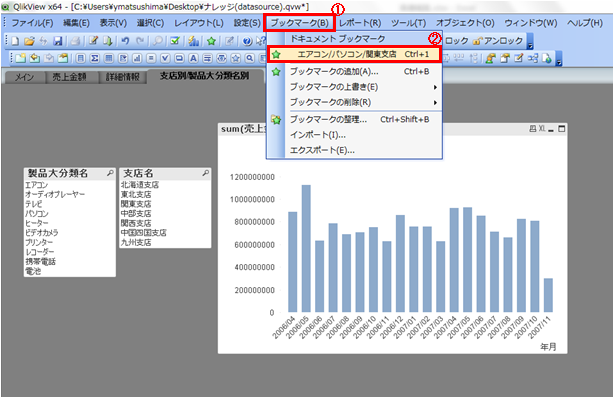The image size is (613, 397).
Task: Create a Bookmark Object star icon
Action: click(x=235, y=58)
